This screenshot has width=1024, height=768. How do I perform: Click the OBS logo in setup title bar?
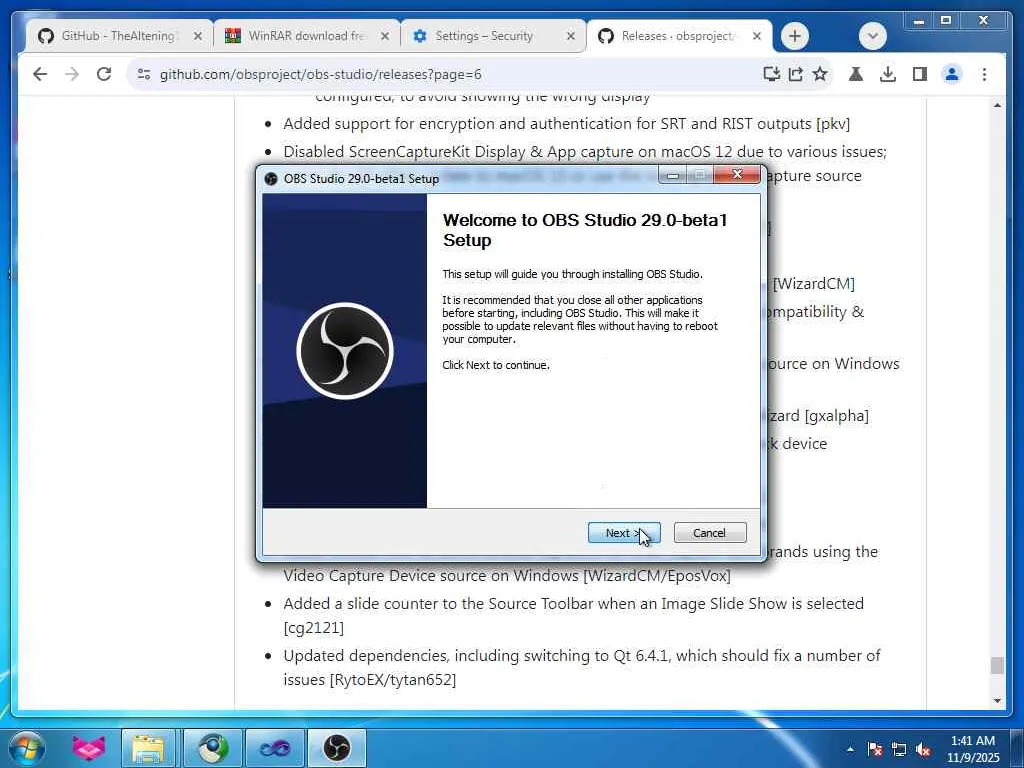[271, 178]
